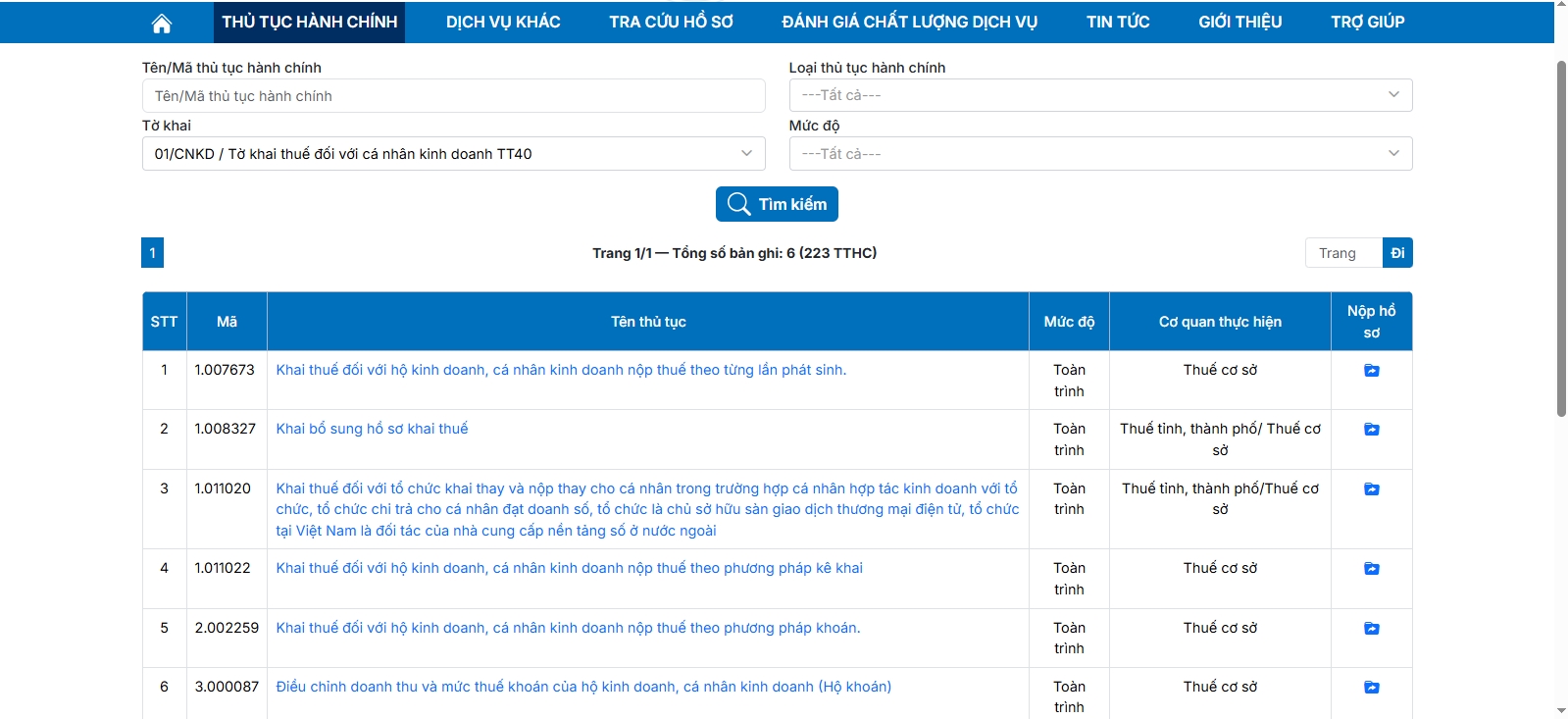The image size is (1568, 719).
Task: Focus the Tên/Mã thủ tục hành chính input
Action: click(x=453, y=96)
